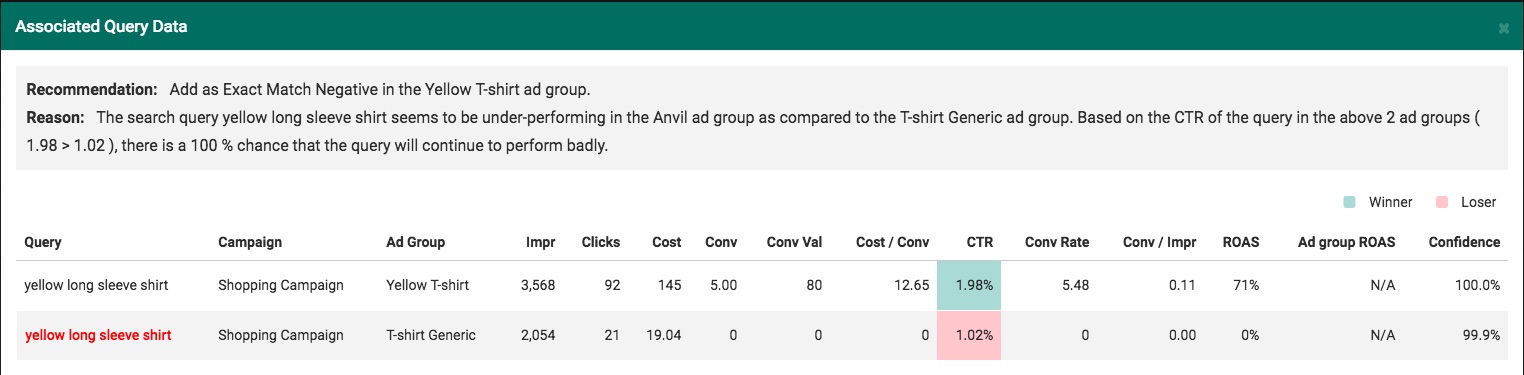Screen dimensions: 1524x375
Task: Click the Conv Val column header
Action: (x=794, y=242)
